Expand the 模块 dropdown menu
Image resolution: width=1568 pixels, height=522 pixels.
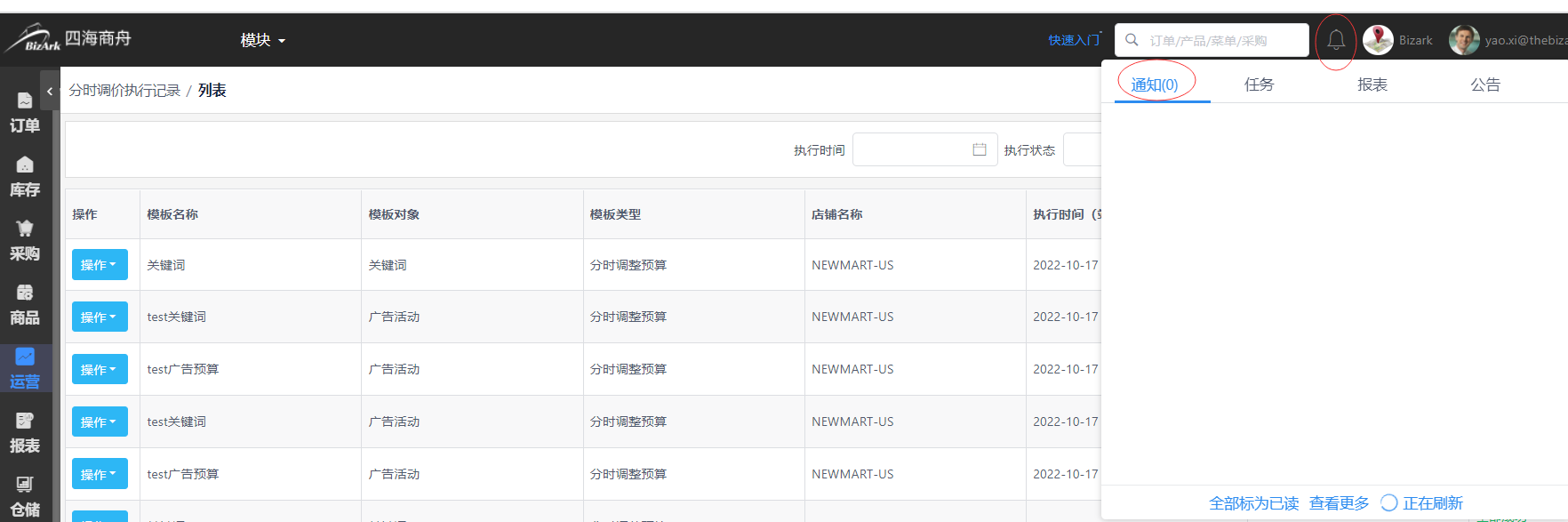263,40
